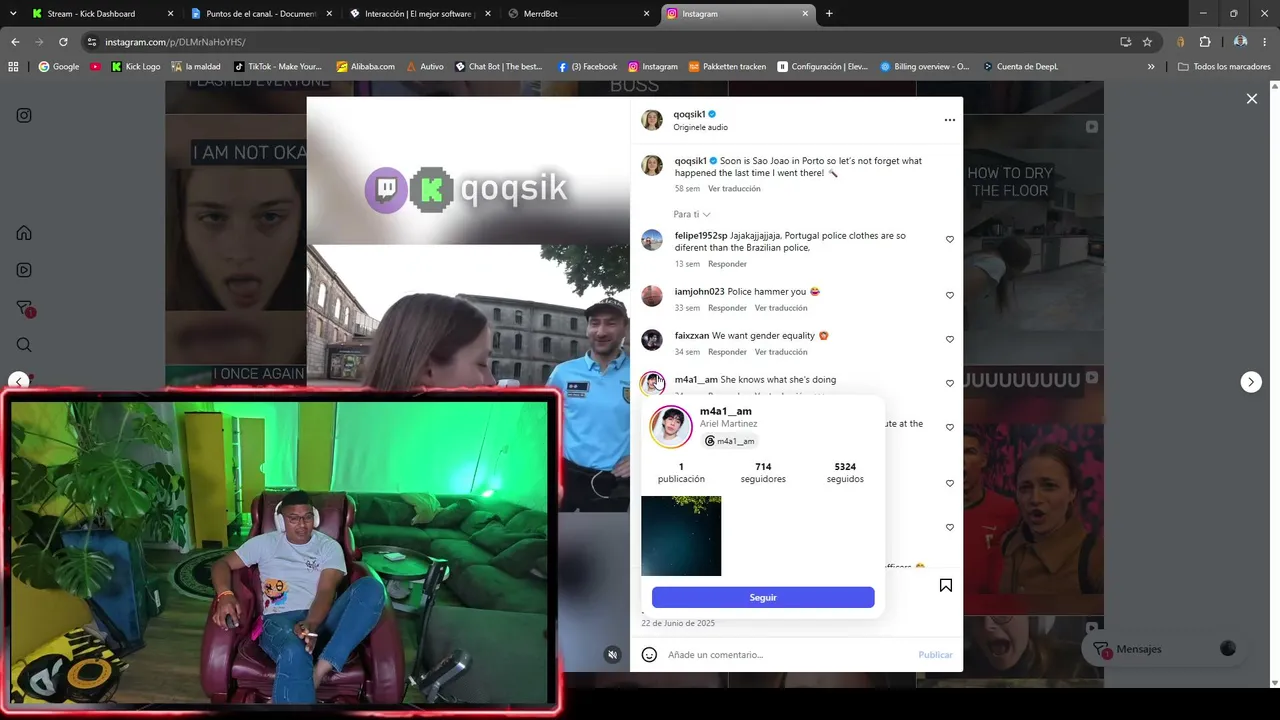
Task: Reload the current page
Action: tap(63, 42)
